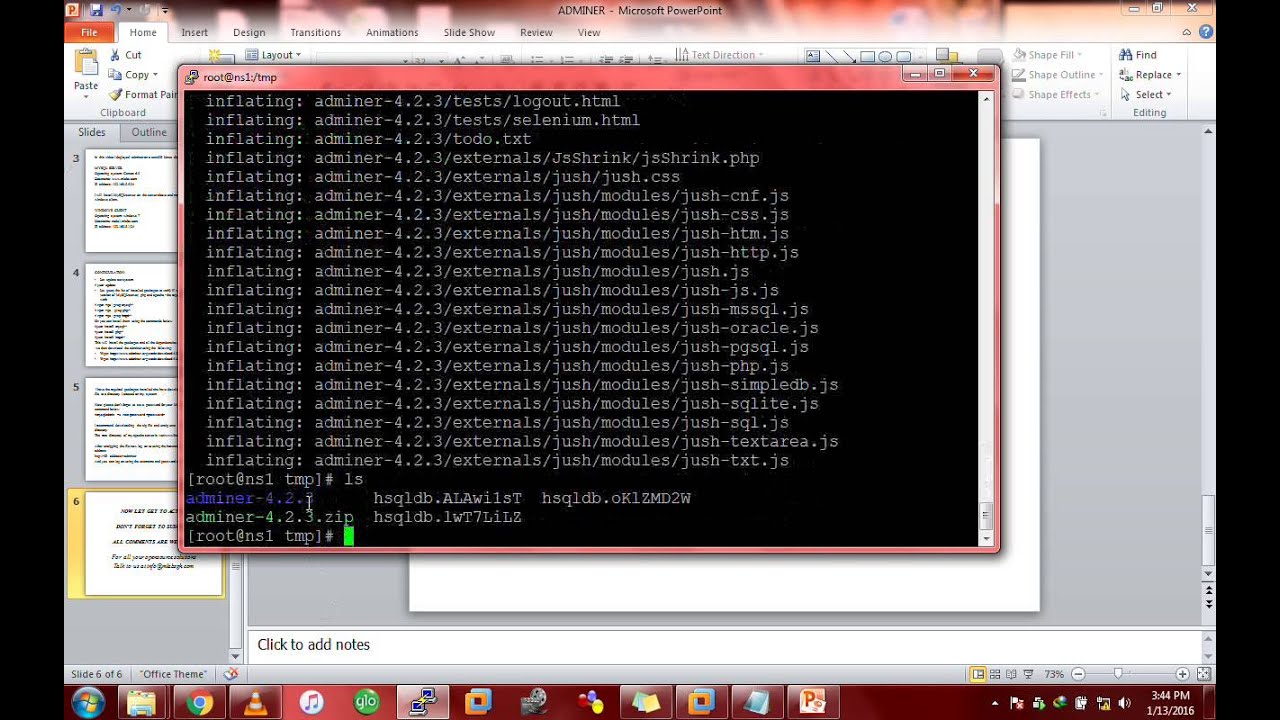Open the Shape Effects dropdown
This screenshot has height=720, width=1280.
1056,95
